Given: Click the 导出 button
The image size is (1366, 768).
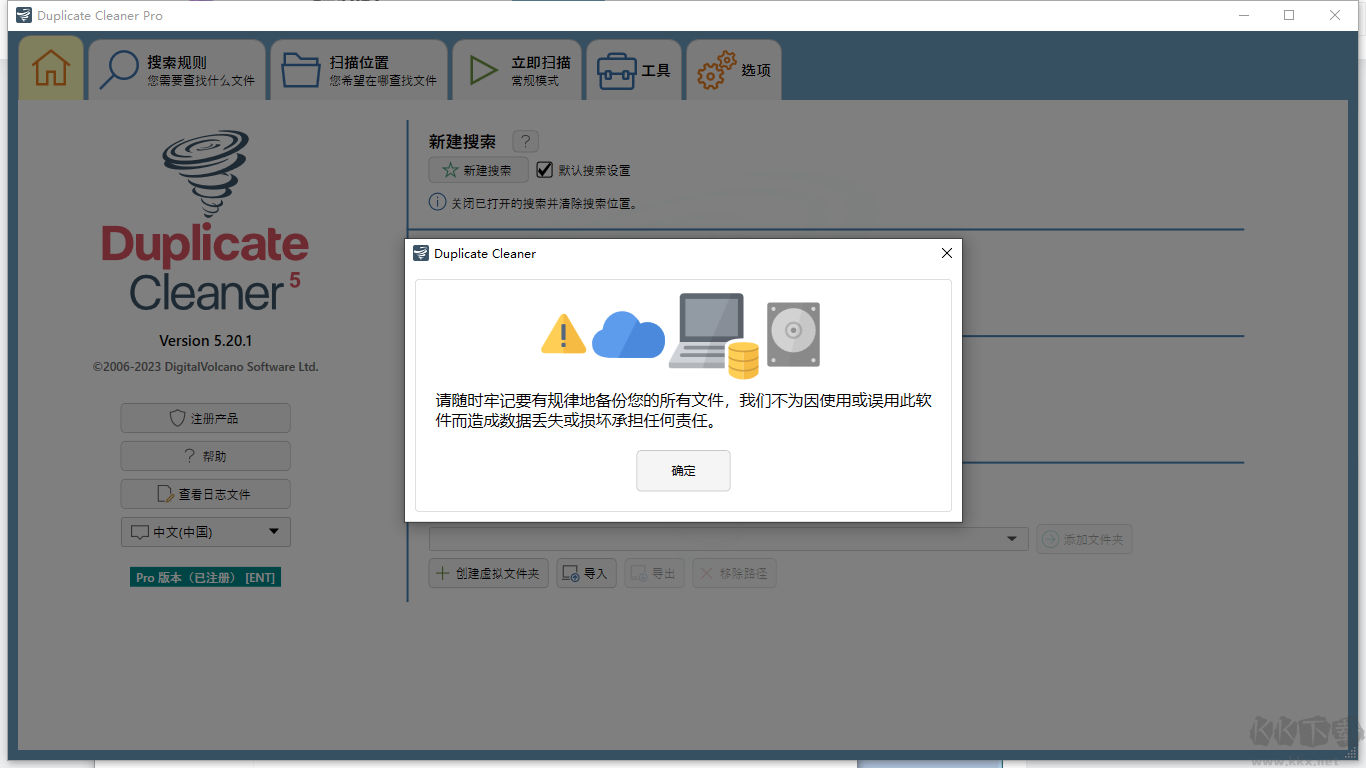Looking at the screenshot, I should [654, 573].
